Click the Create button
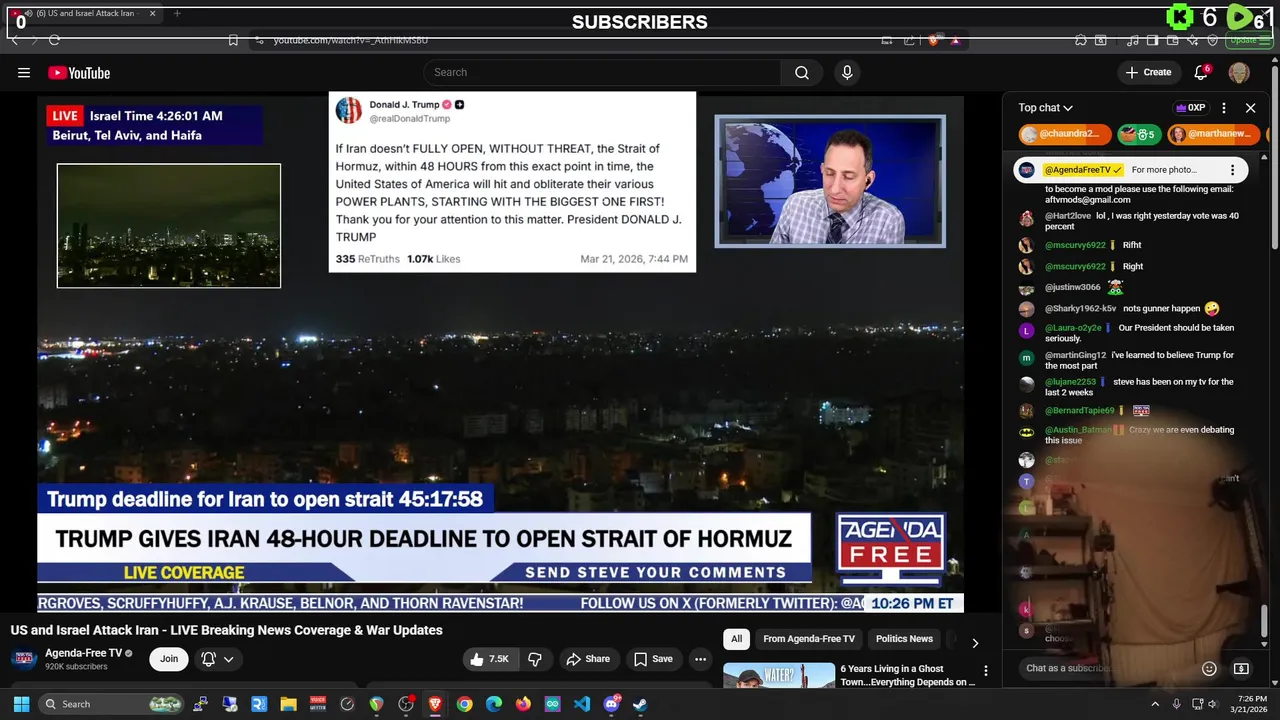The height and width of the screenshot is (720, 1280). coord(1148,72)
